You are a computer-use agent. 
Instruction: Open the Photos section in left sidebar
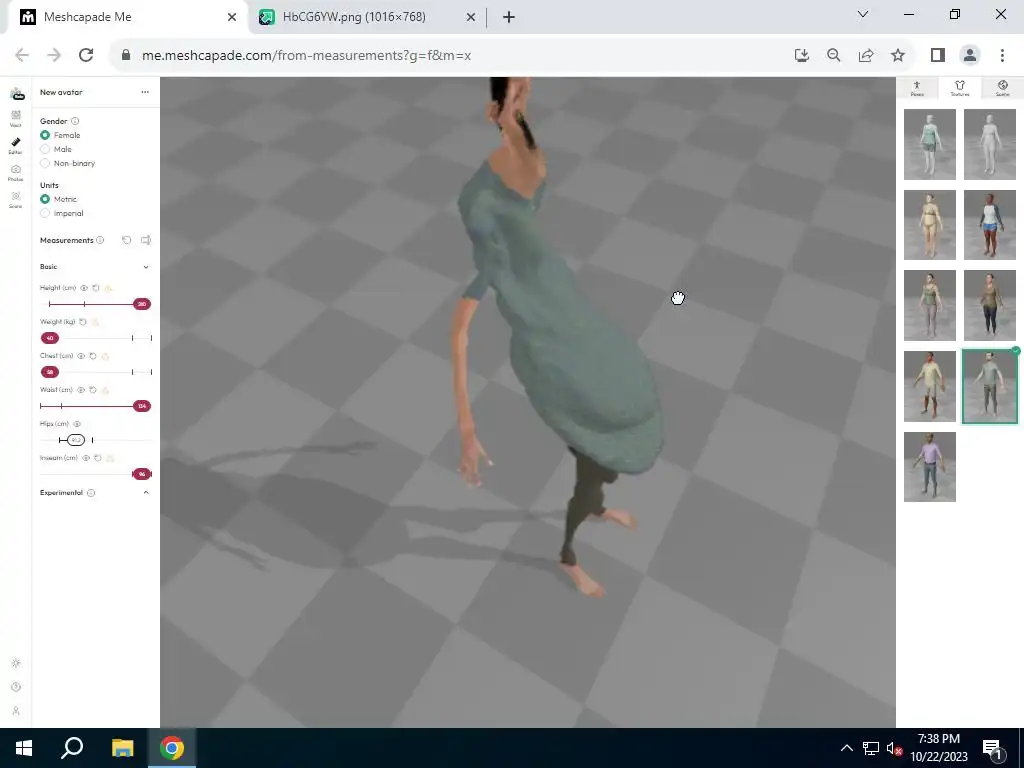tap(16, 172)
